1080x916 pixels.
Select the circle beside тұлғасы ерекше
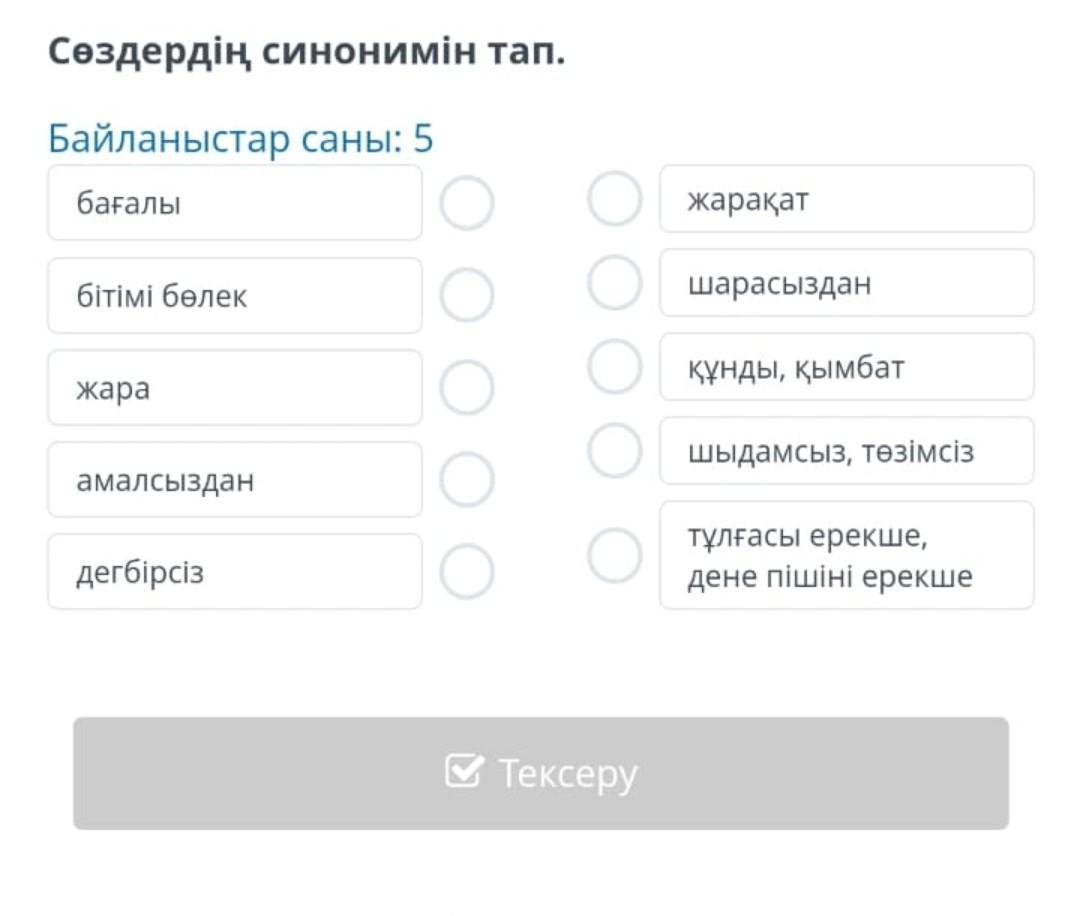point(614,556)
